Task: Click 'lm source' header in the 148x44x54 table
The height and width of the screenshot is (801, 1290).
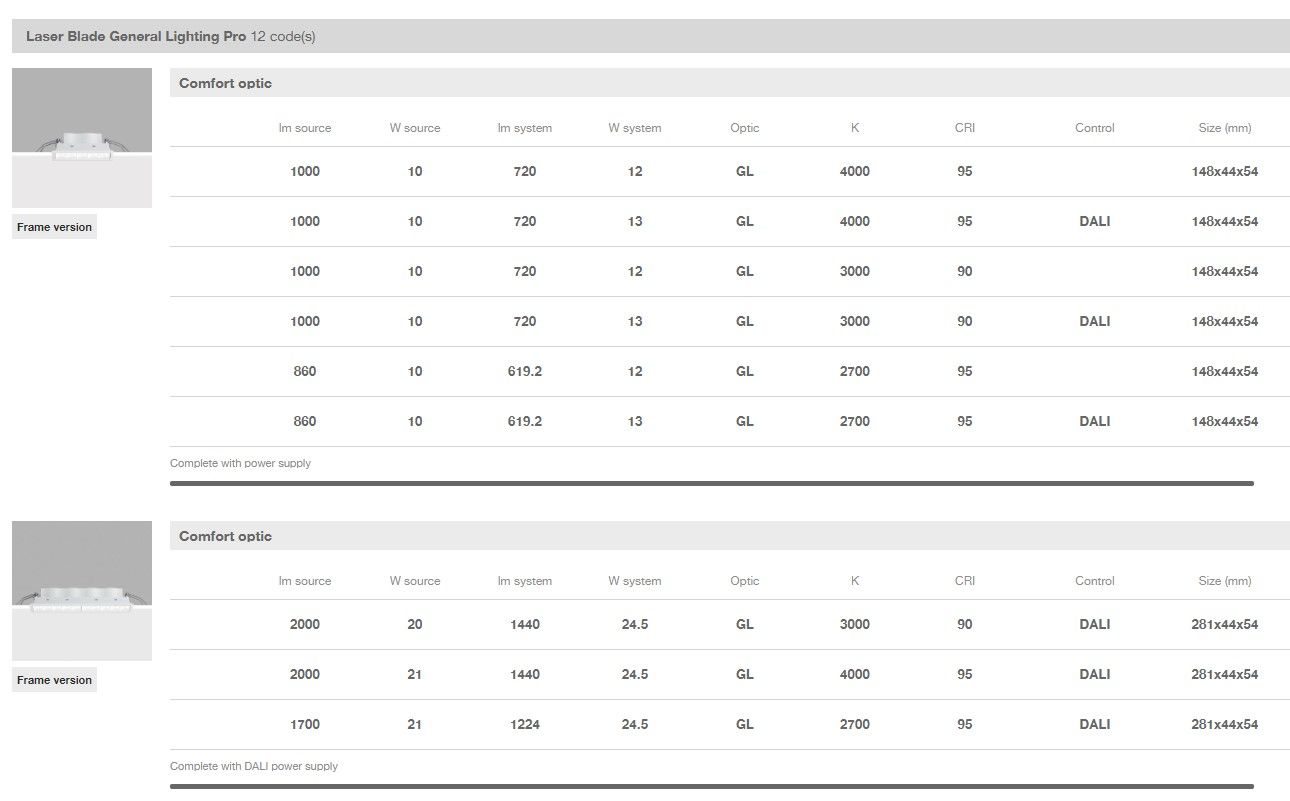Action: tap(305, 128)
